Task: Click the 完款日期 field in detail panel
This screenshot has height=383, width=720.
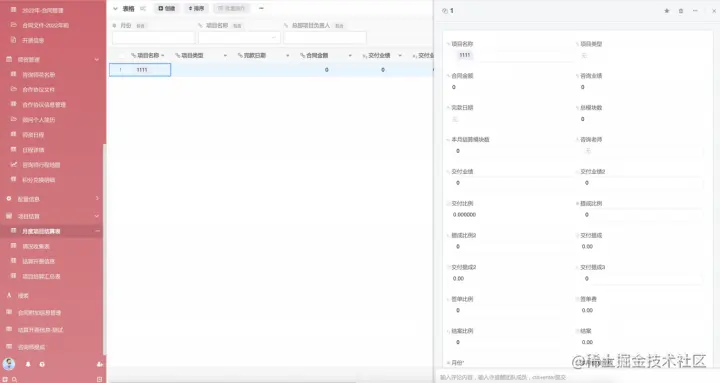Action: (510, 119)
